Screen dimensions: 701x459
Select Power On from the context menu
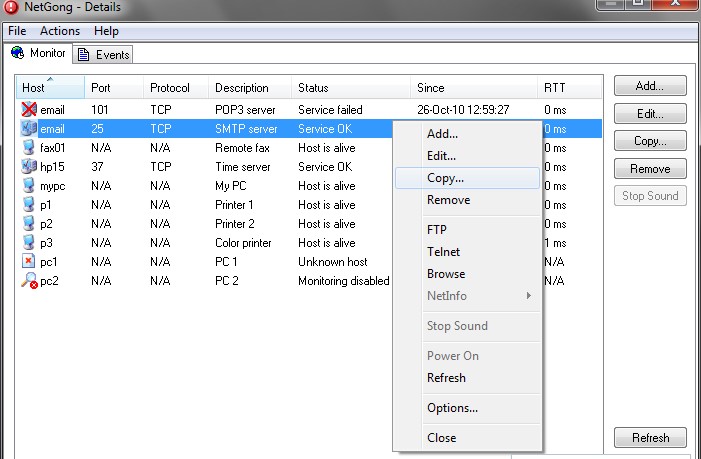[x=452, y=356]
